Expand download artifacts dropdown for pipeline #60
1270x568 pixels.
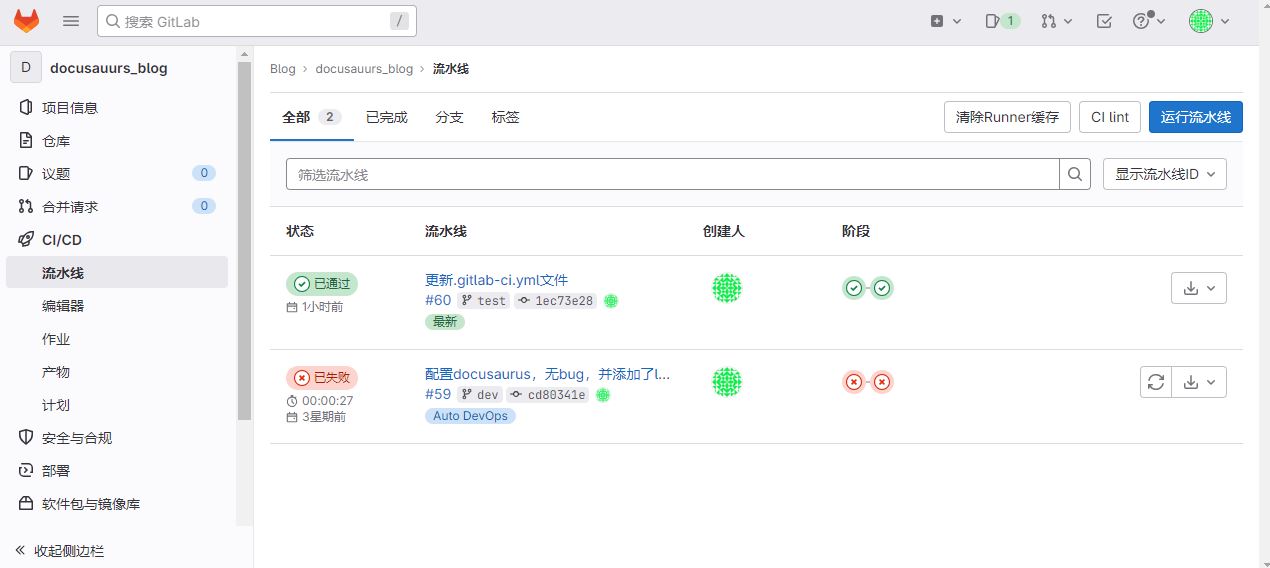click(x=1199, y=288)
